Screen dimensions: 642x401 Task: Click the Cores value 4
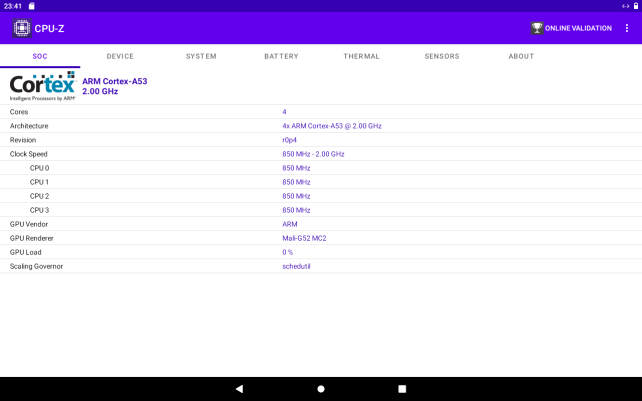[x=284, y=112]
